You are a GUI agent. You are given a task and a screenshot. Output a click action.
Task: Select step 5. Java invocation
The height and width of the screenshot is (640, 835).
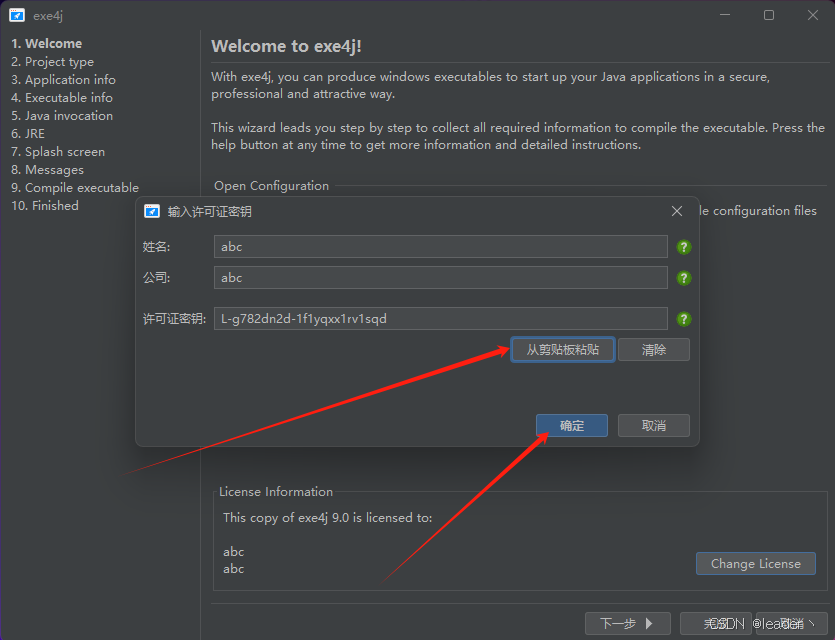(62, 116)
